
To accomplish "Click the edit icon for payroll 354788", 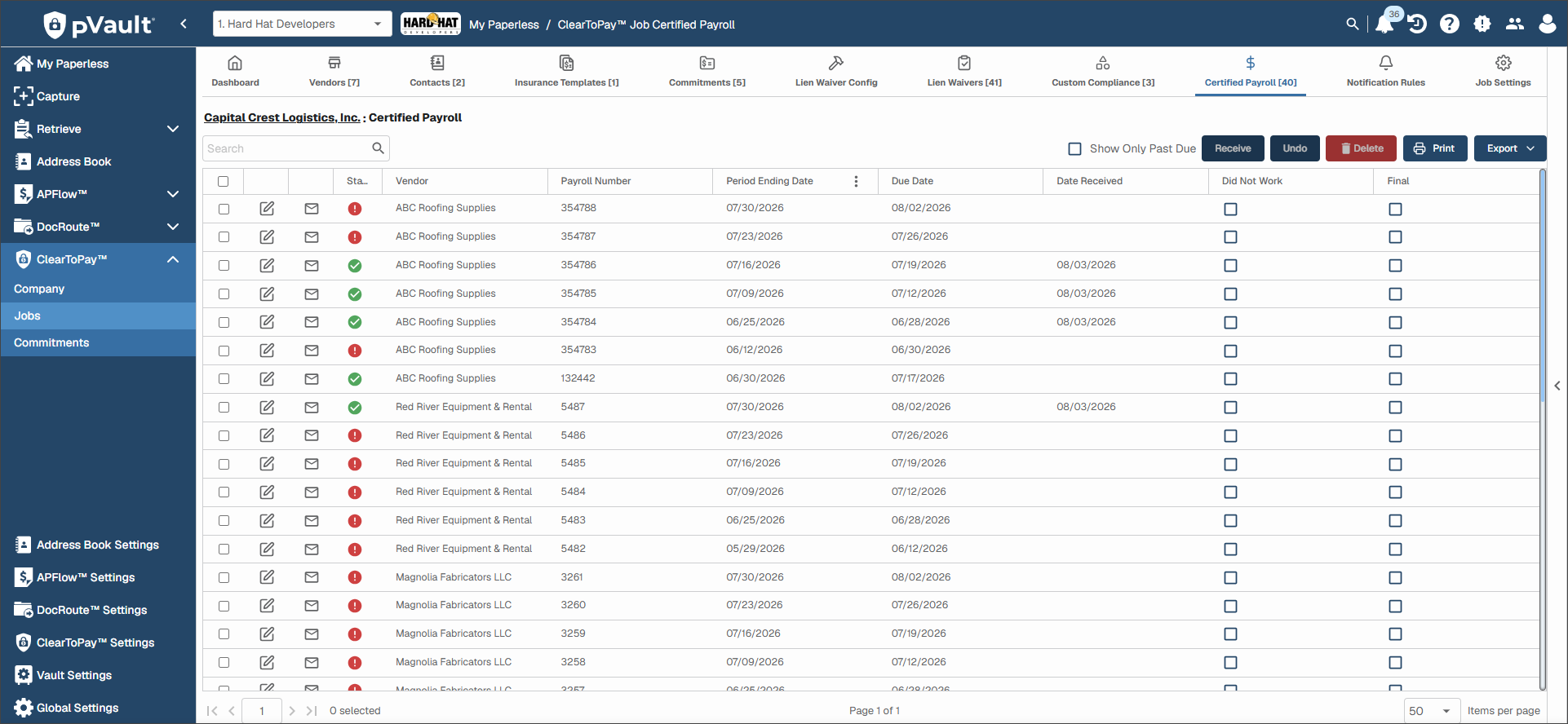I will 267,209.
